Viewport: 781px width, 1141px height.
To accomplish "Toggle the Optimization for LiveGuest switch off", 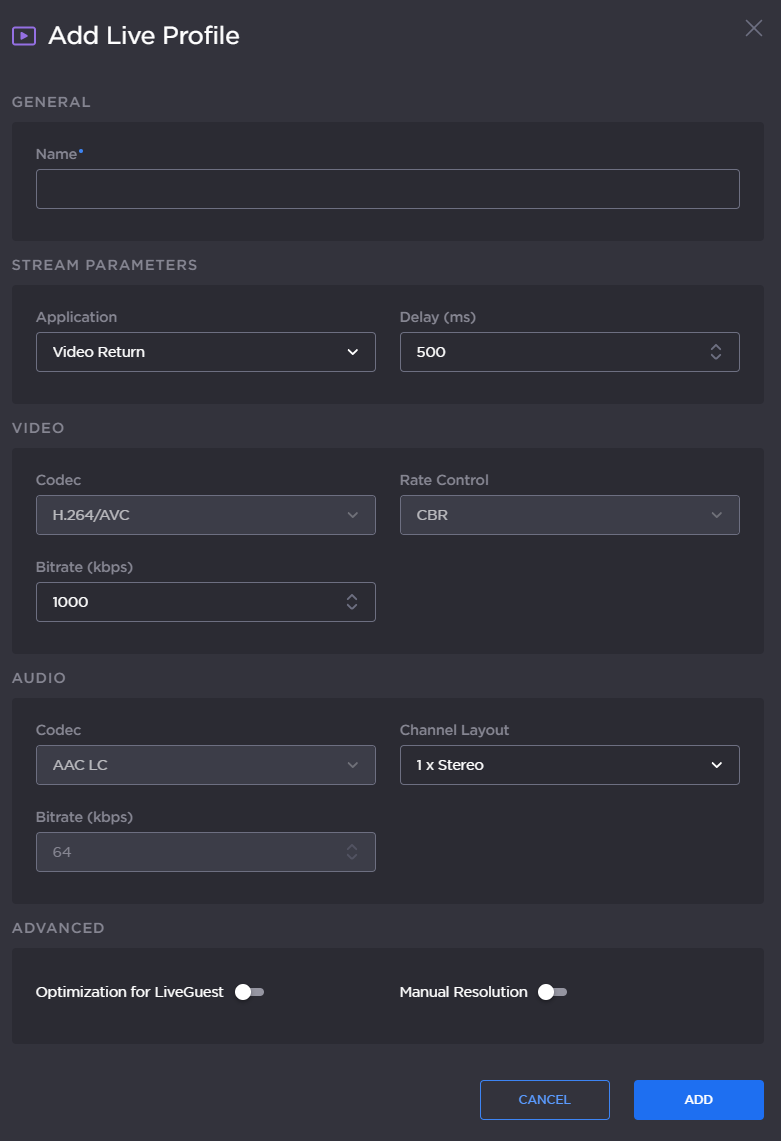I will 248,992.
